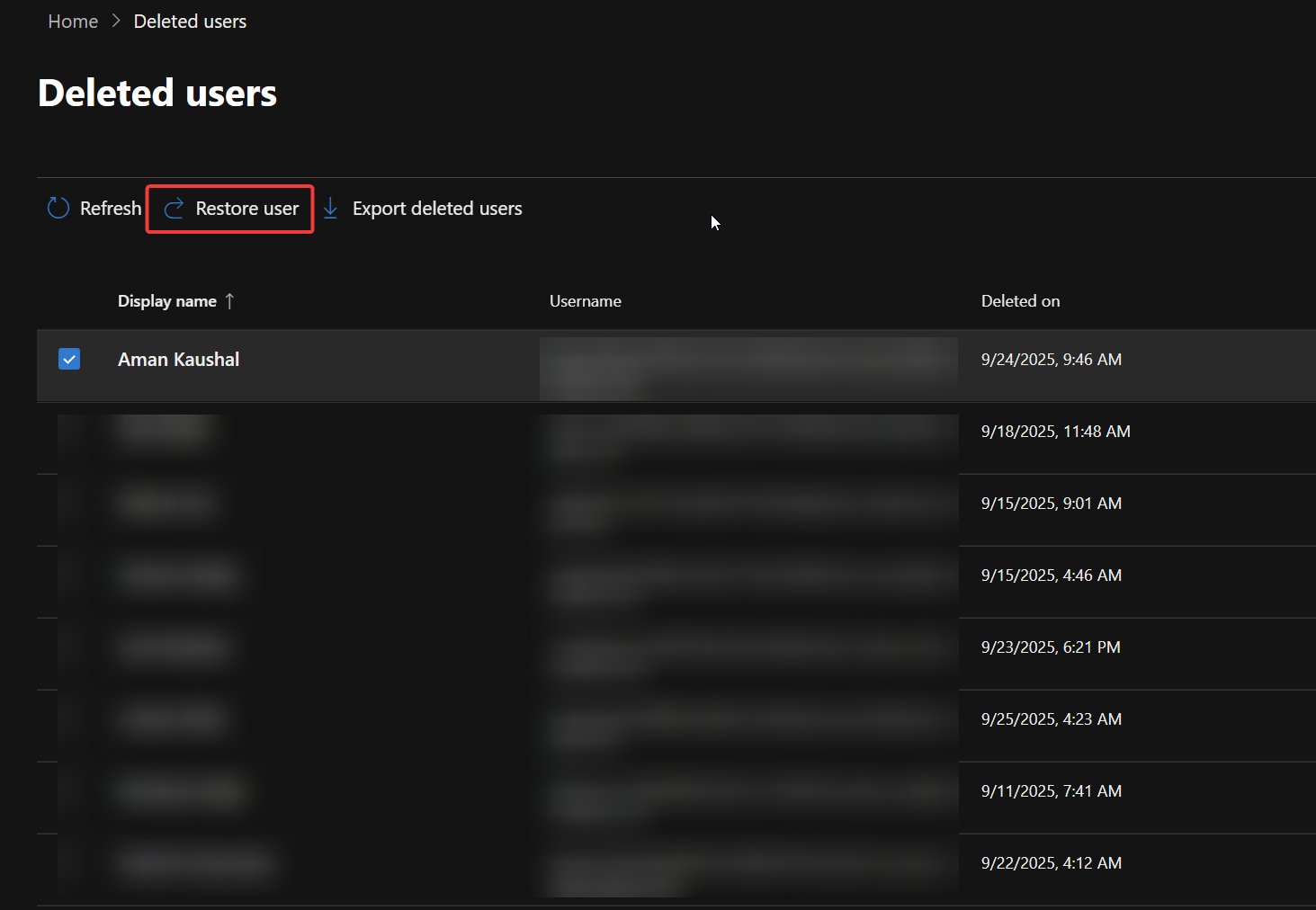Open the Aman Kaushal user name

pos(178,360)
